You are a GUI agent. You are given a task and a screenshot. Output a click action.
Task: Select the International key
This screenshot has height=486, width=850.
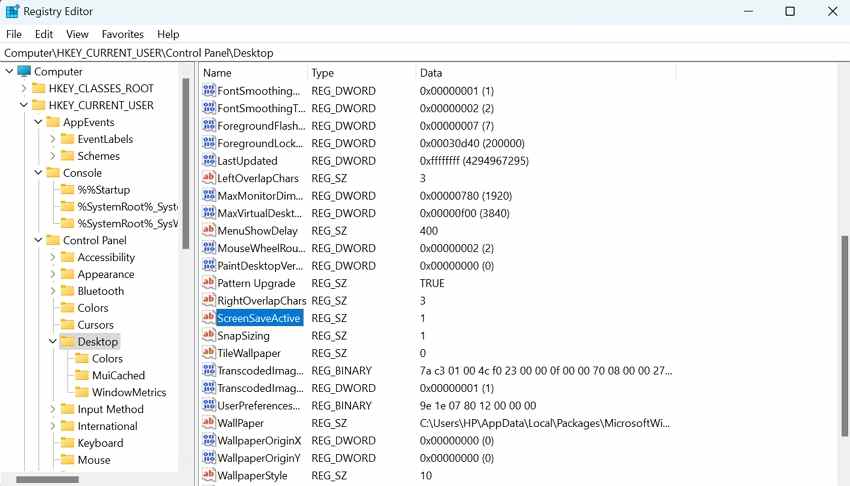coord(107,426)
